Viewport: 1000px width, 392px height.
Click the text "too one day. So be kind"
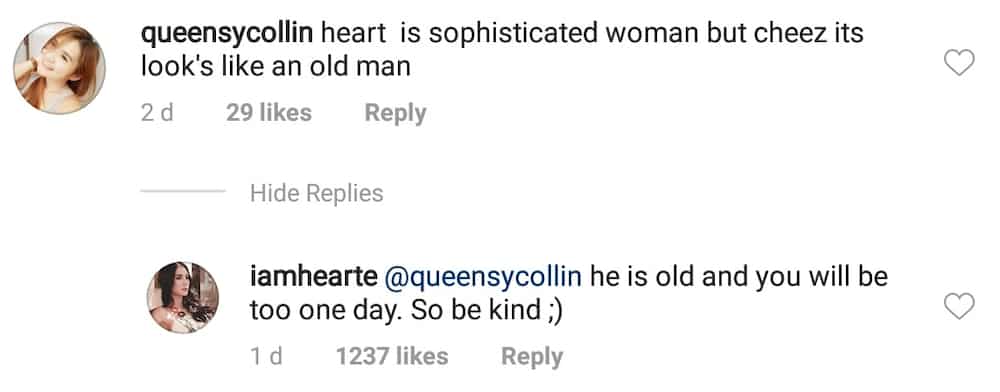[x=395, y=310]
